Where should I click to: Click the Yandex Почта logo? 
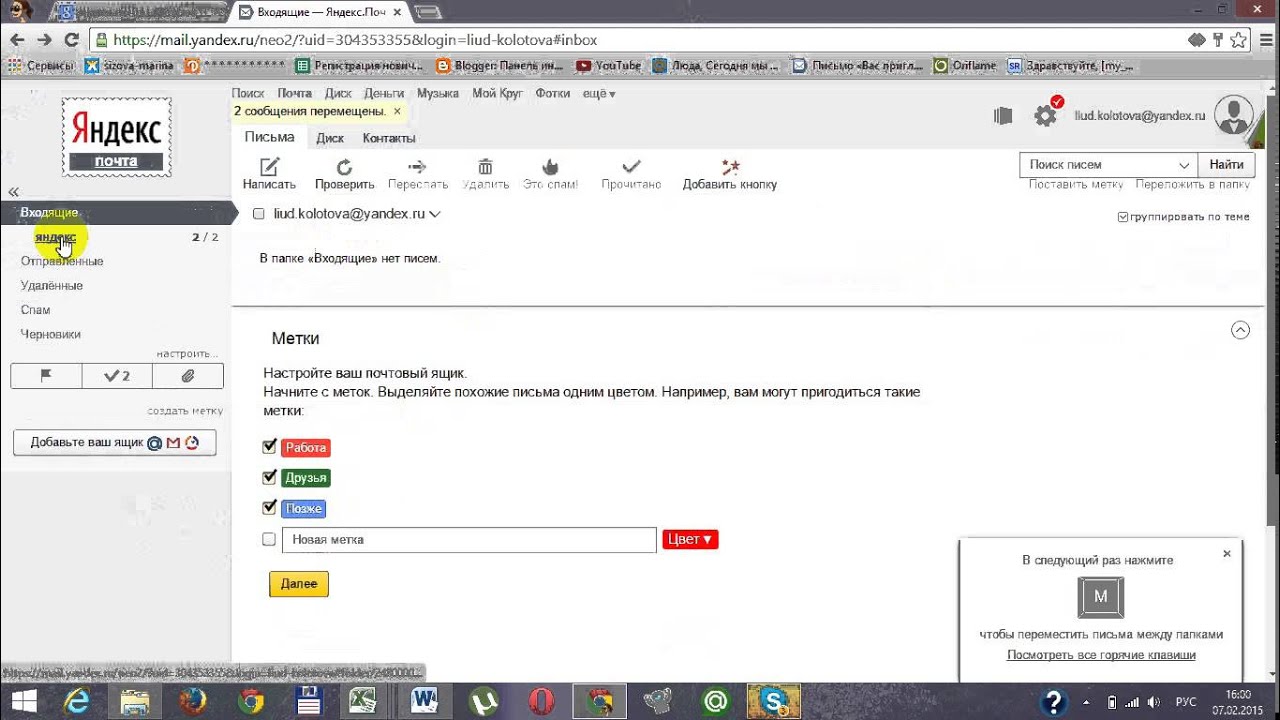(x=116, y=137)
